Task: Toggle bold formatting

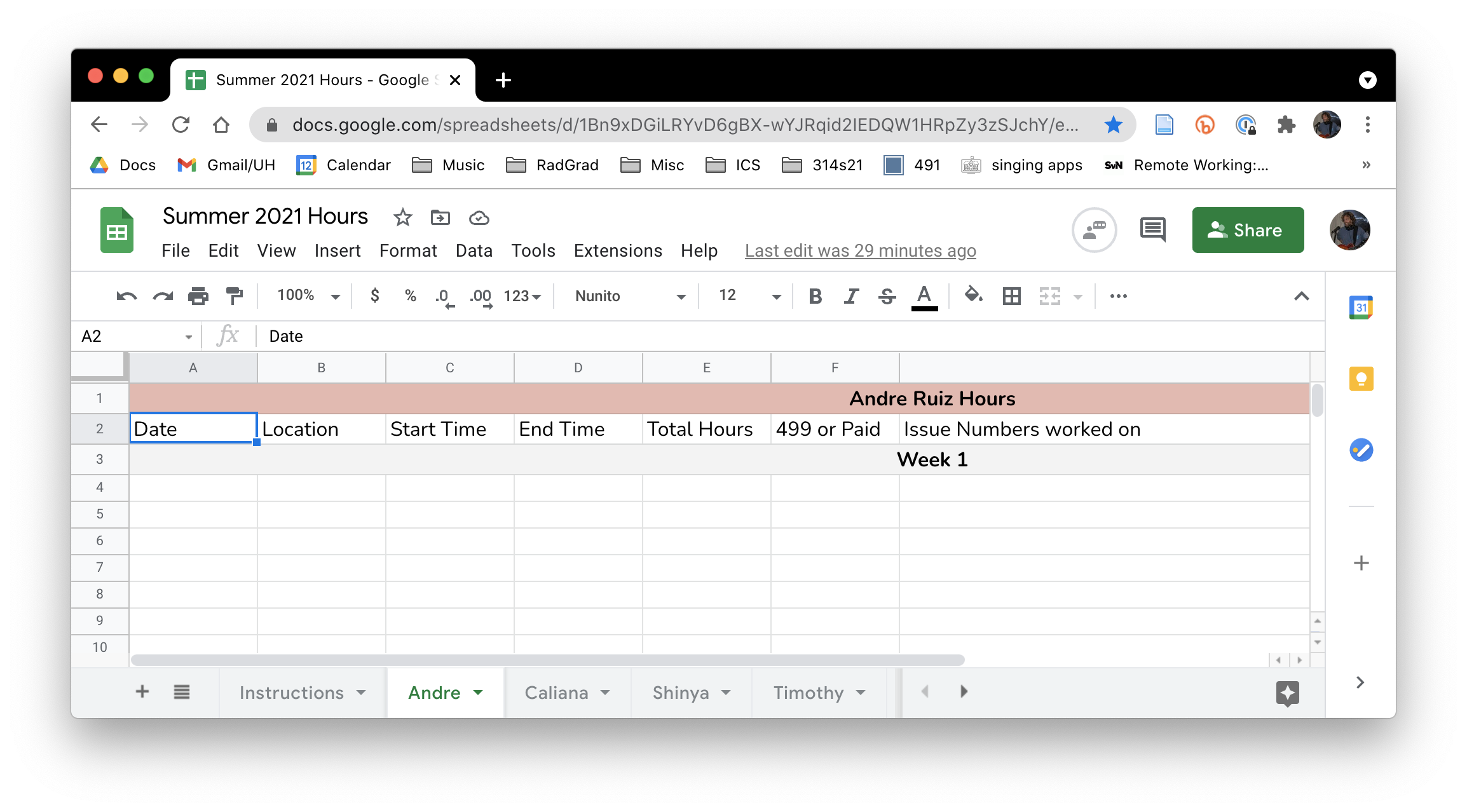Action: 815,295
